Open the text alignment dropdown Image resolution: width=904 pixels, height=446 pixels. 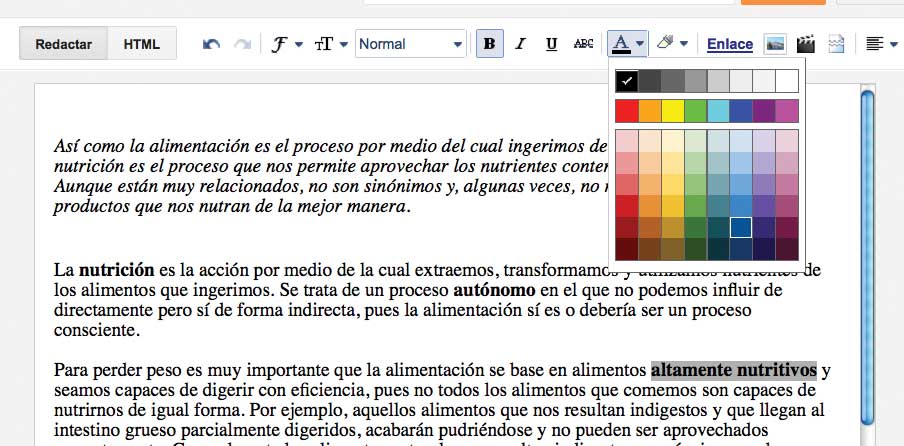coord(880,44)
